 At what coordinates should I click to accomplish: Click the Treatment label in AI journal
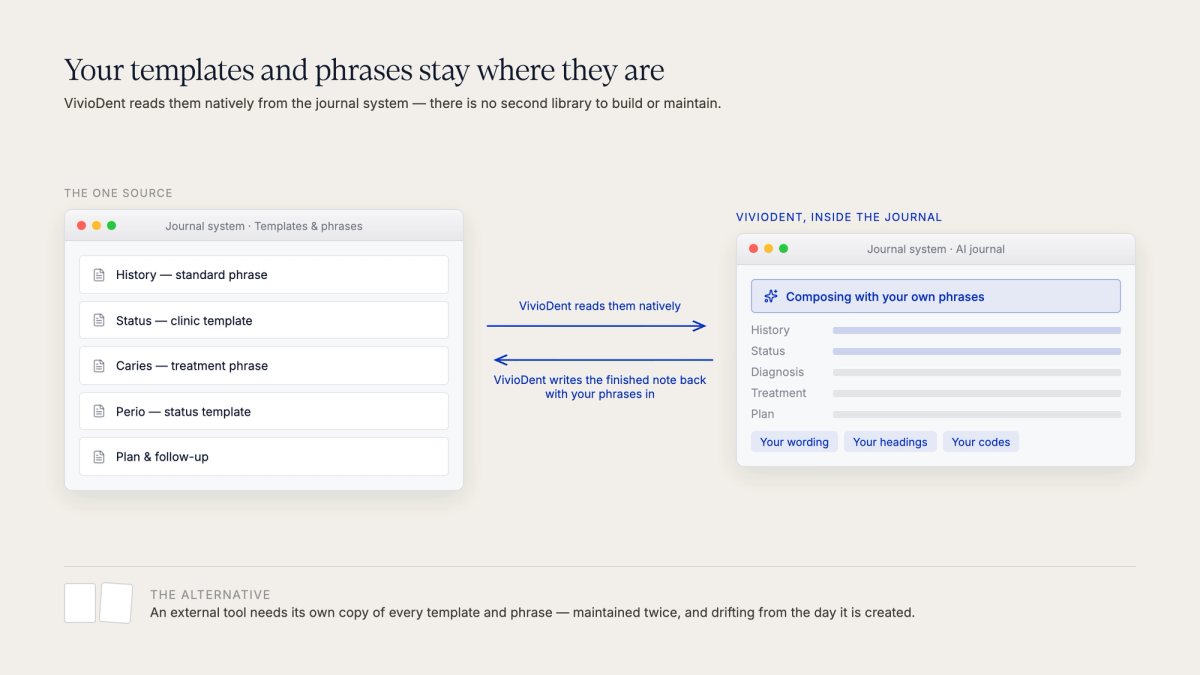[x=778, y=393]
